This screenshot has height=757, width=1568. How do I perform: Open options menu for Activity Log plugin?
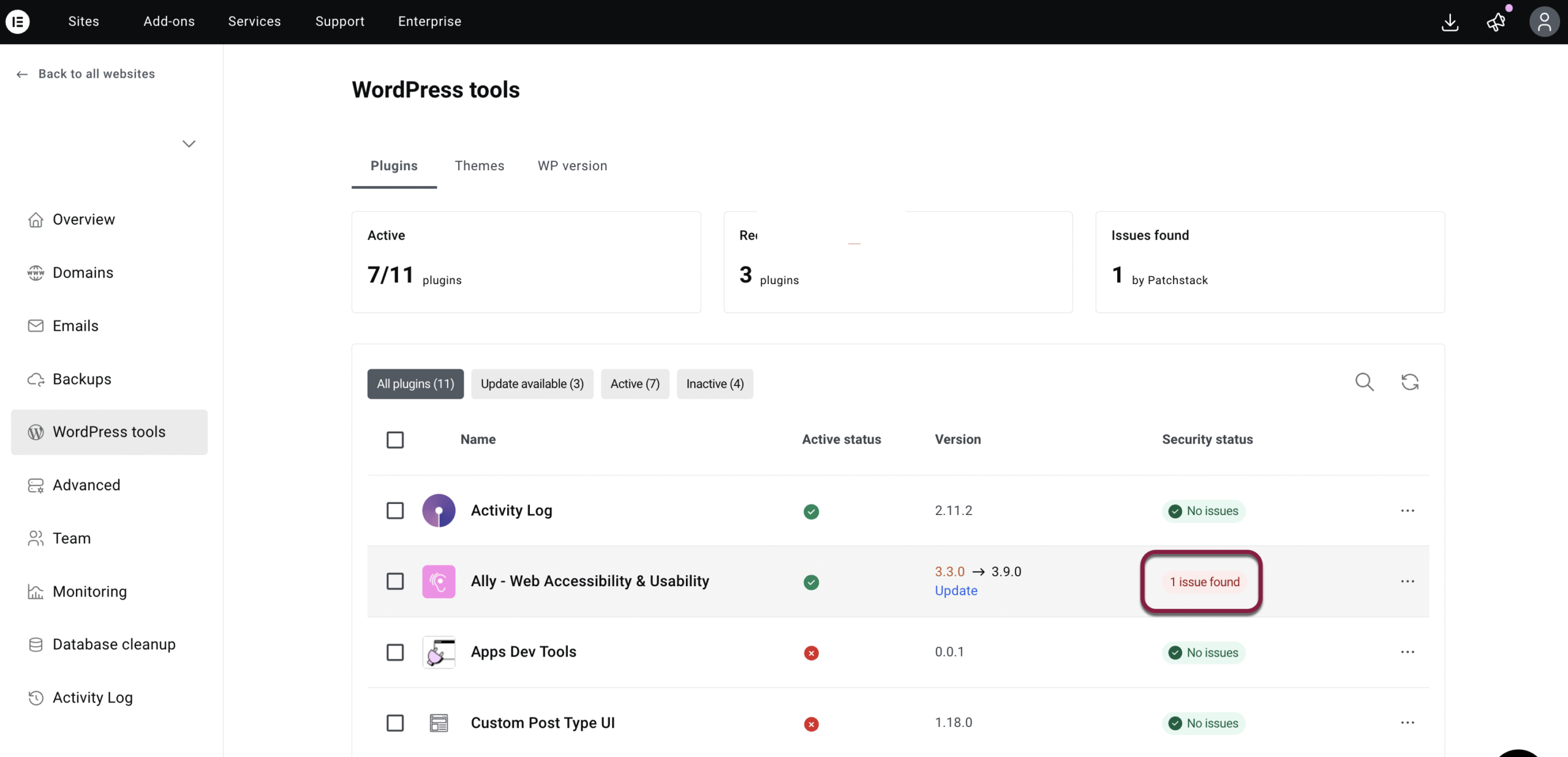[x=1407, y=511]
